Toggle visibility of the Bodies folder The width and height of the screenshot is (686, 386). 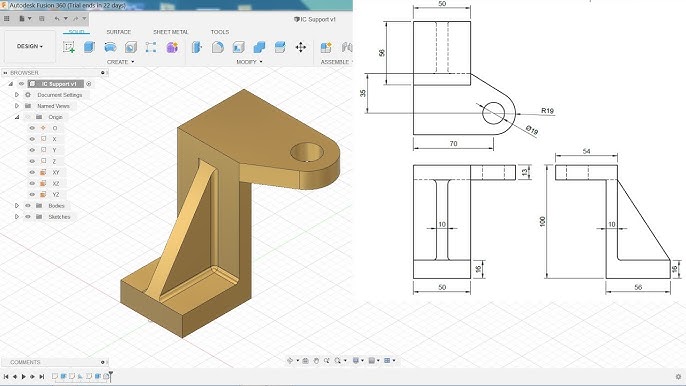(28, 206)
